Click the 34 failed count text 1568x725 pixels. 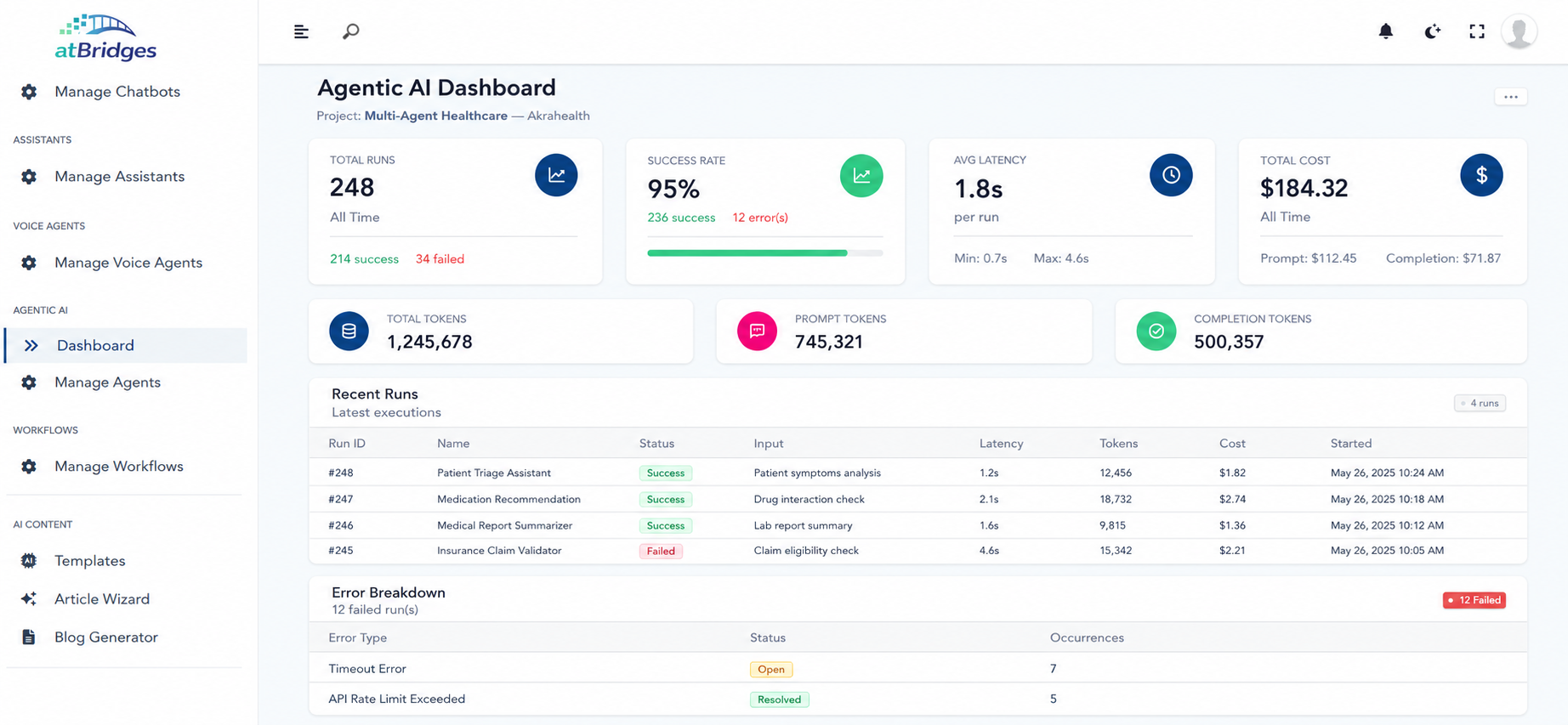click(x=440, y=259)
